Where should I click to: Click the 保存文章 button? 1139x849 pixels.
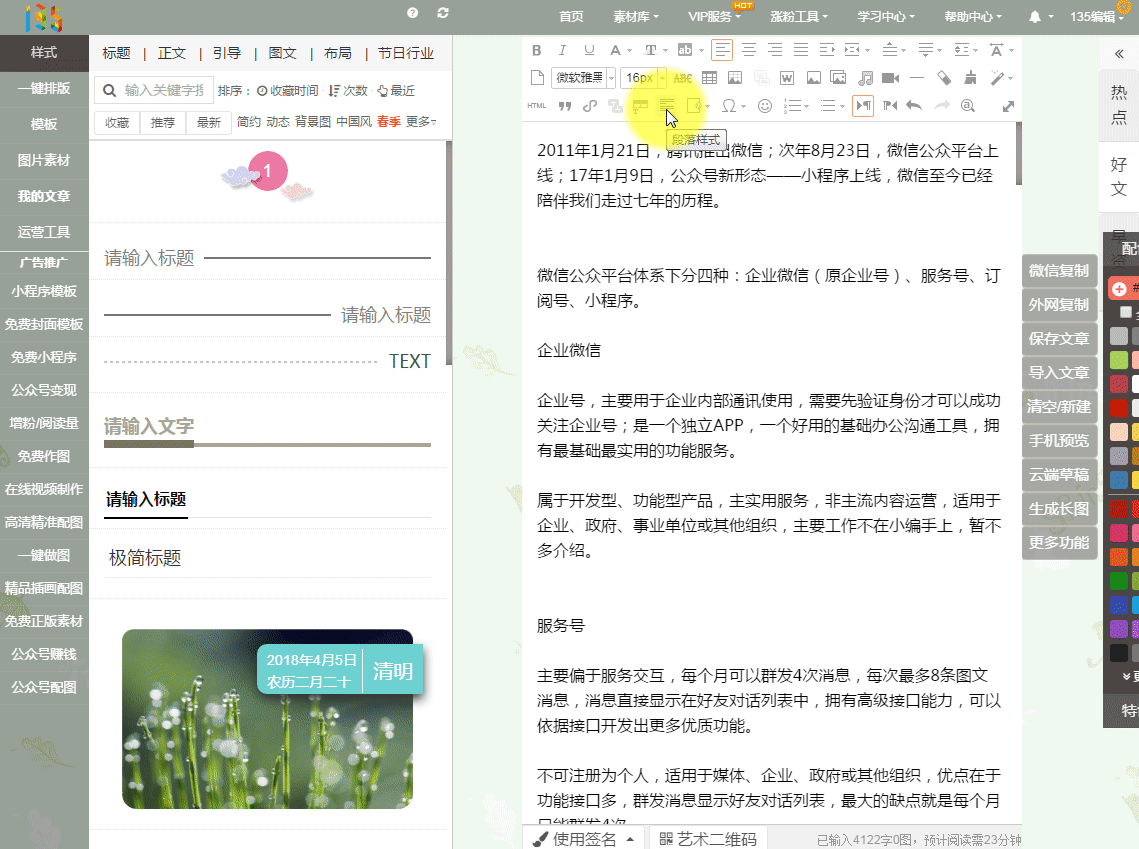click(1058, 338)
